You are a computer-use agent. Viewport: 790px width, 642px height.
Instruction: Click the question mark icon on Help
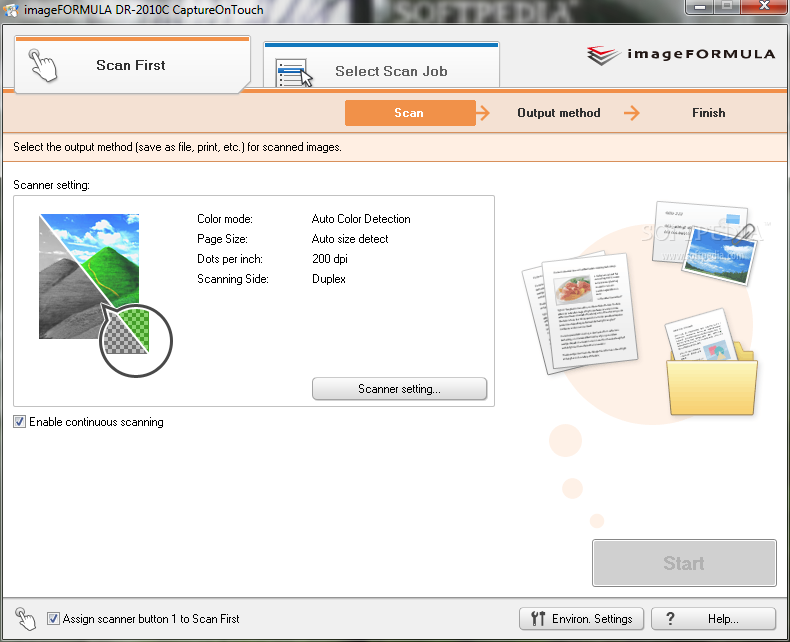click(x=670, y=618)
